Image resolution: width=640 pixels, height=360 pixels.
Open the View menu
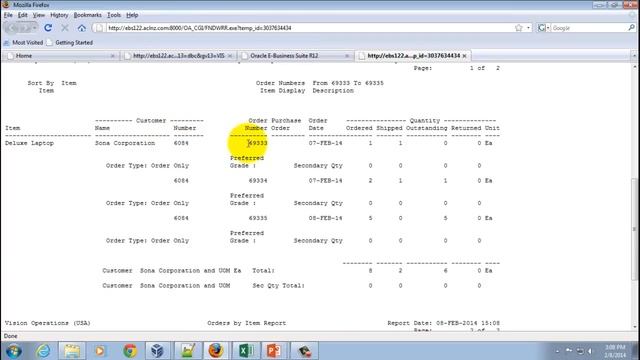coord(39,15)
